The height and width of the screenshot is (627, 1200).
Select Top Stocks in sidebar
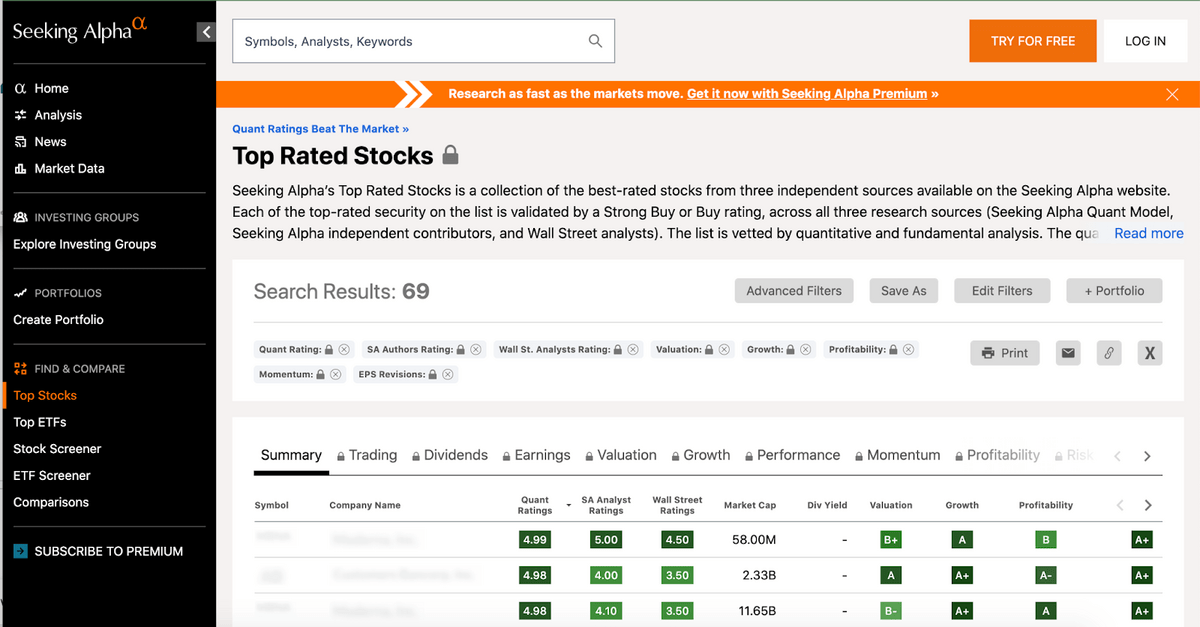click(x=45, y=395)
